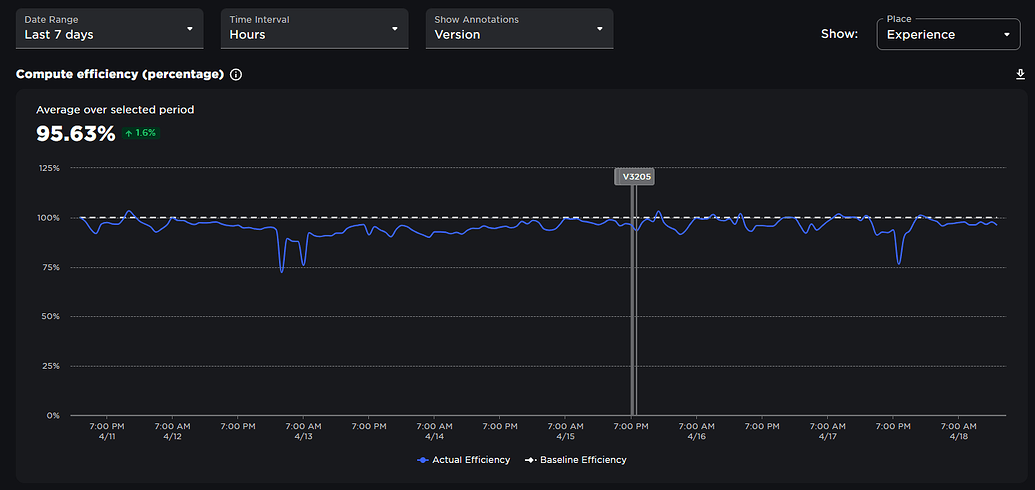Open the Date Range dropdown

tap(110, 28)
